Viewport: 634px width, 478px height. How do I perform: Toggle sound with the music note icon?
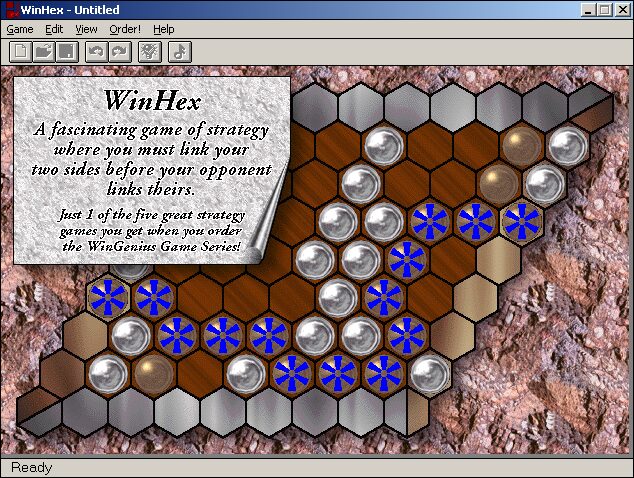click(x=179, y=51)
